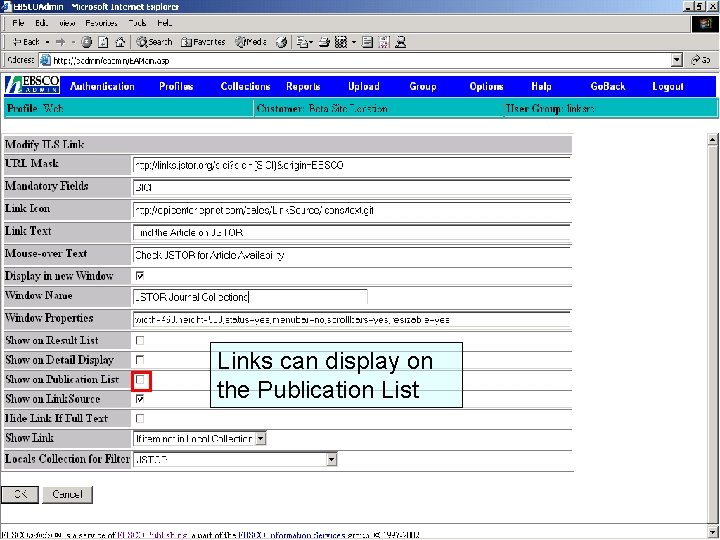Viewport: 720px width, 540px height.
Task: Click the Stop loading icon in toolbar
Action: click(87, 42)
